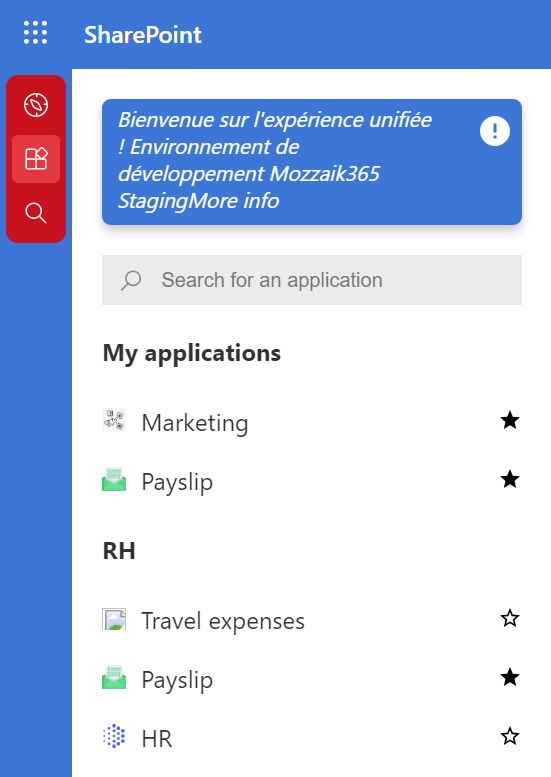This screenshot has width=551, height=777.
Task: Open the Marketing application
Action: pyautogui.click(x=195, y=423)
